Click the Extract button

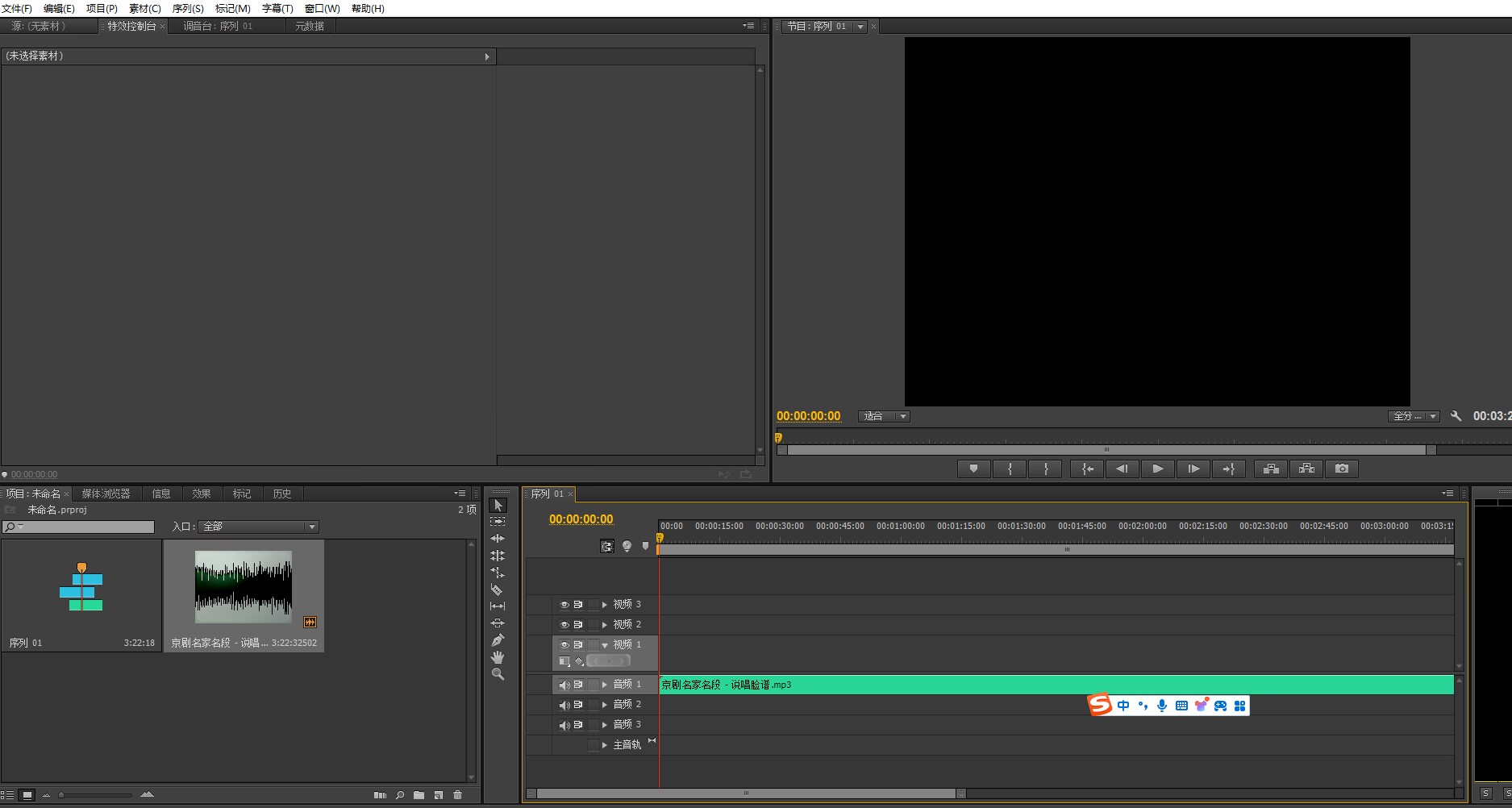tap(1306, 469)
